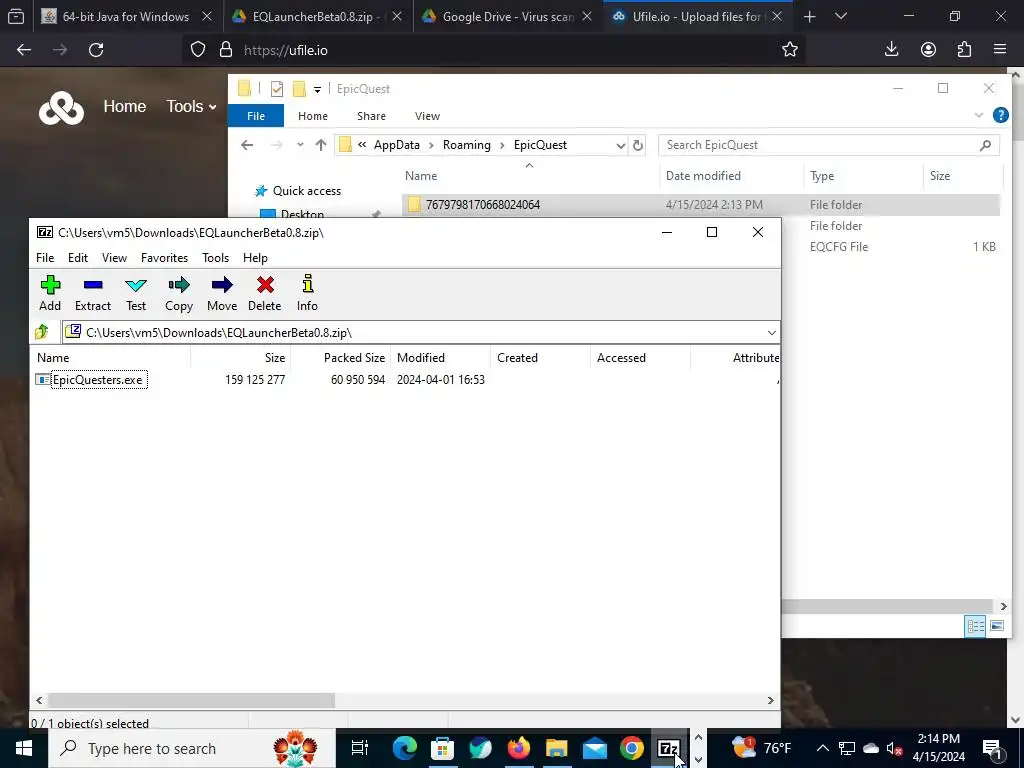Screen dimensions: 1024x768
Task: Open Windows Start menu
Action: click(24, 748)
